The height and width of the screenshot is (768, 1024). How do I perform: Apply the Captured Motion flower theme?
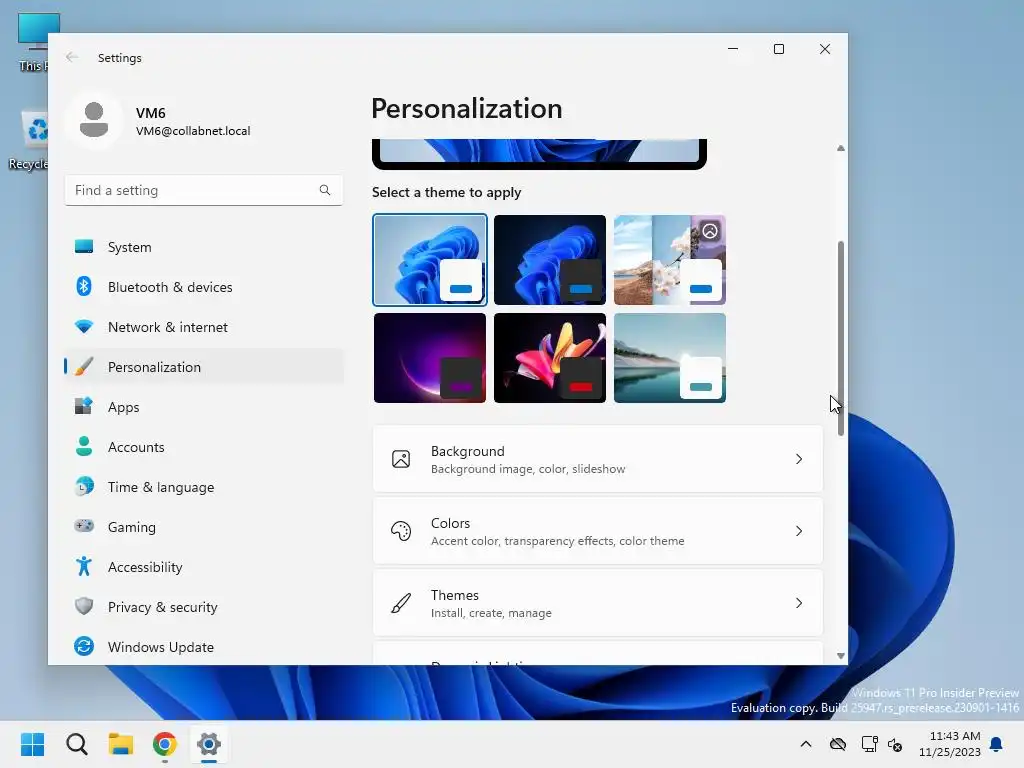[x=550, y=358]
